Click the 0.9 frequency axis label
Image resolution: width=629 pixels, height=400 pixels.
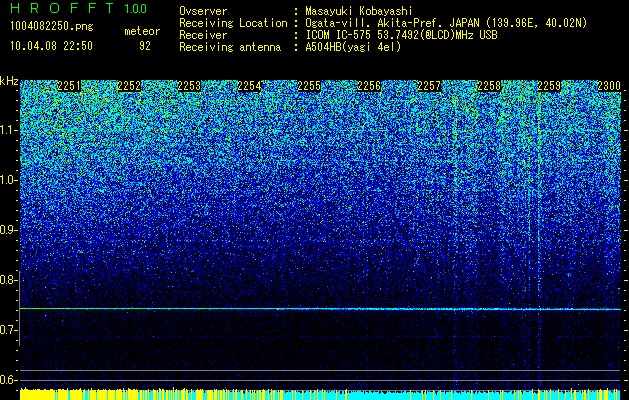coord(7,230)
